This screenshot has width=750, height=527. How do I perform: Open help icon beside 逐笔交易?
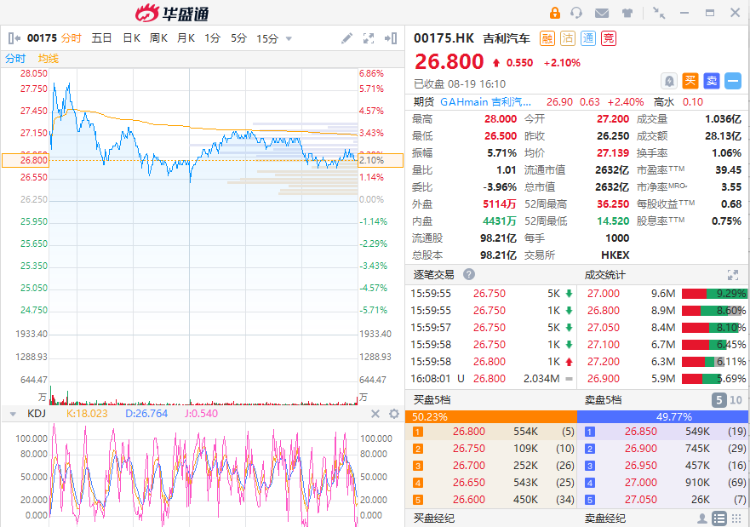pos(470,275)
